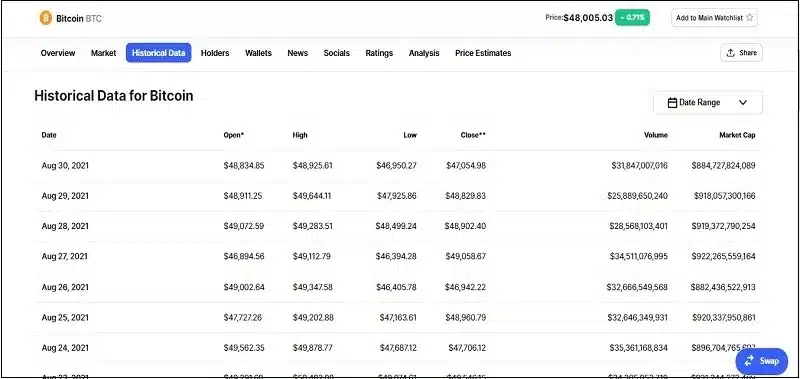
Task: Click the swap arrows icon
Action: coord(749,361)
